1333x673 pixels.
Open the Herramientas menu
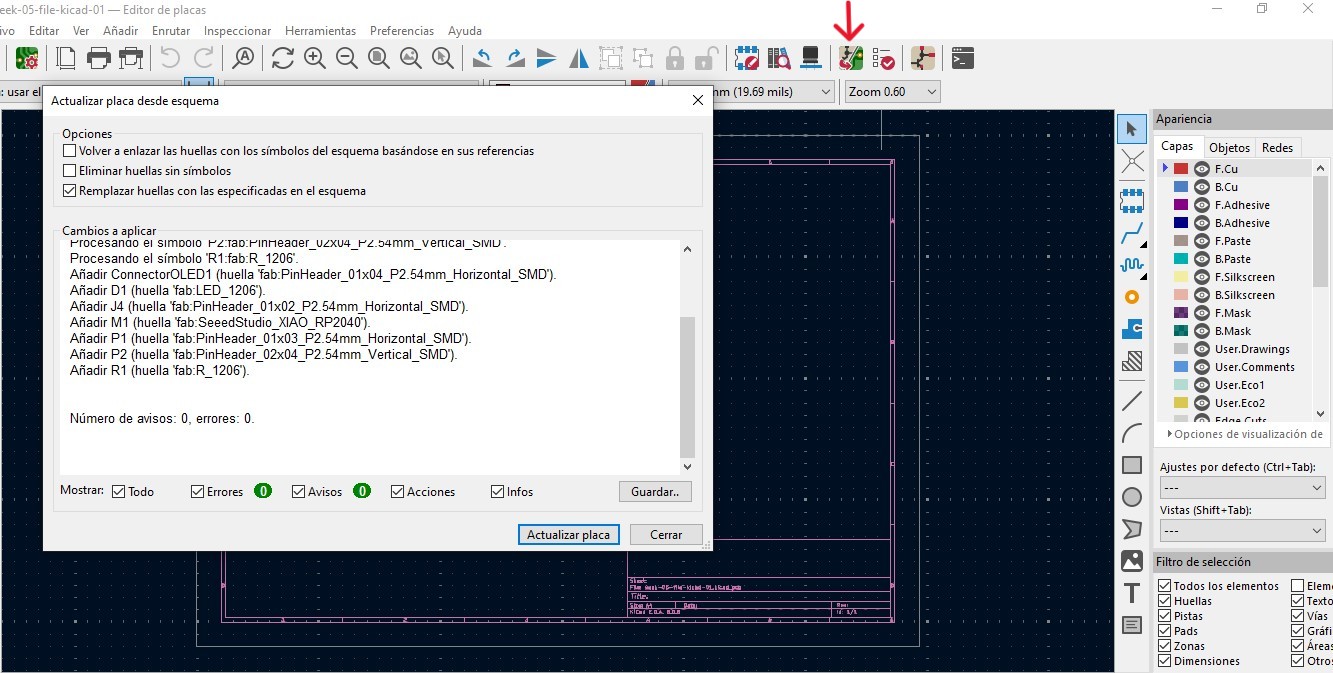click(x=320, y=31)
